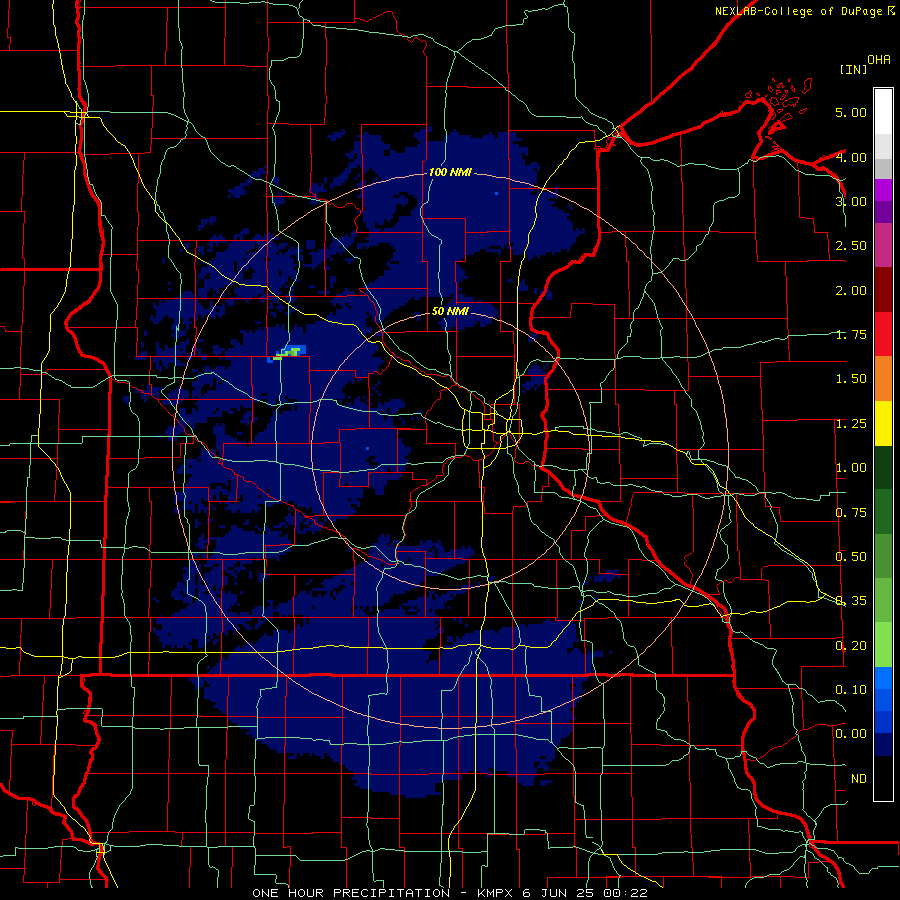Click the 0.35 scale value
Screen dimensions: 900x900
[851, 601]
